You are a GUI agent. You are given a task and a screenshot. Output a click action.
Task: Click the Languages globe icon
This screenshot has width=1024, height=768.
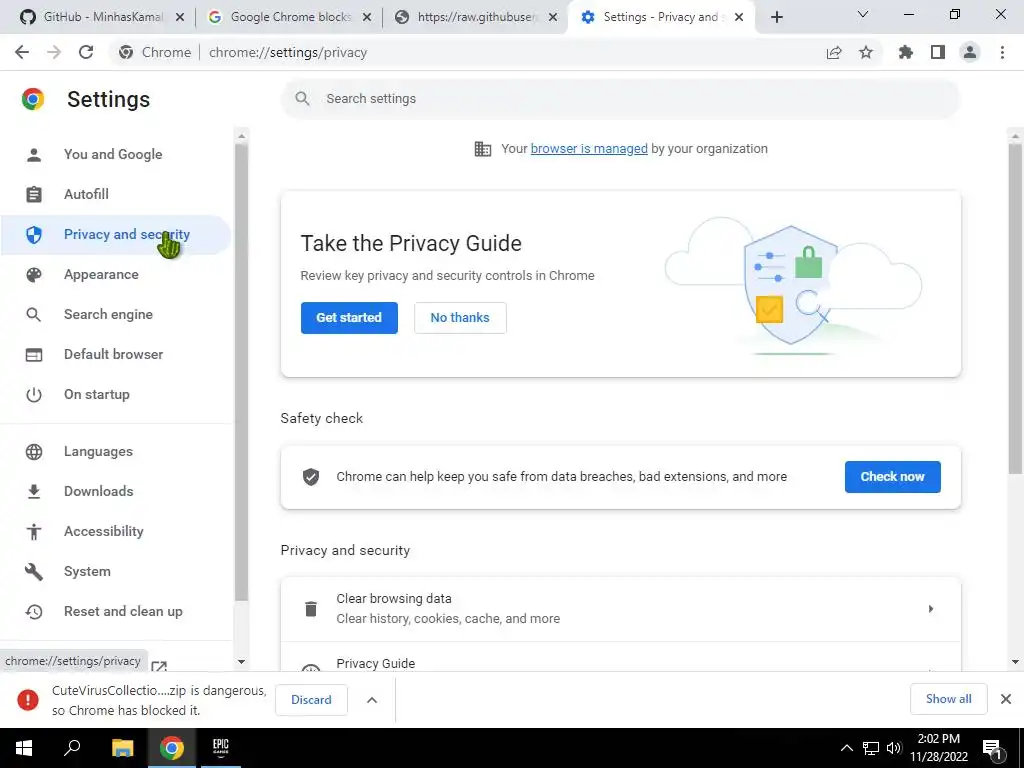[34, 451]
